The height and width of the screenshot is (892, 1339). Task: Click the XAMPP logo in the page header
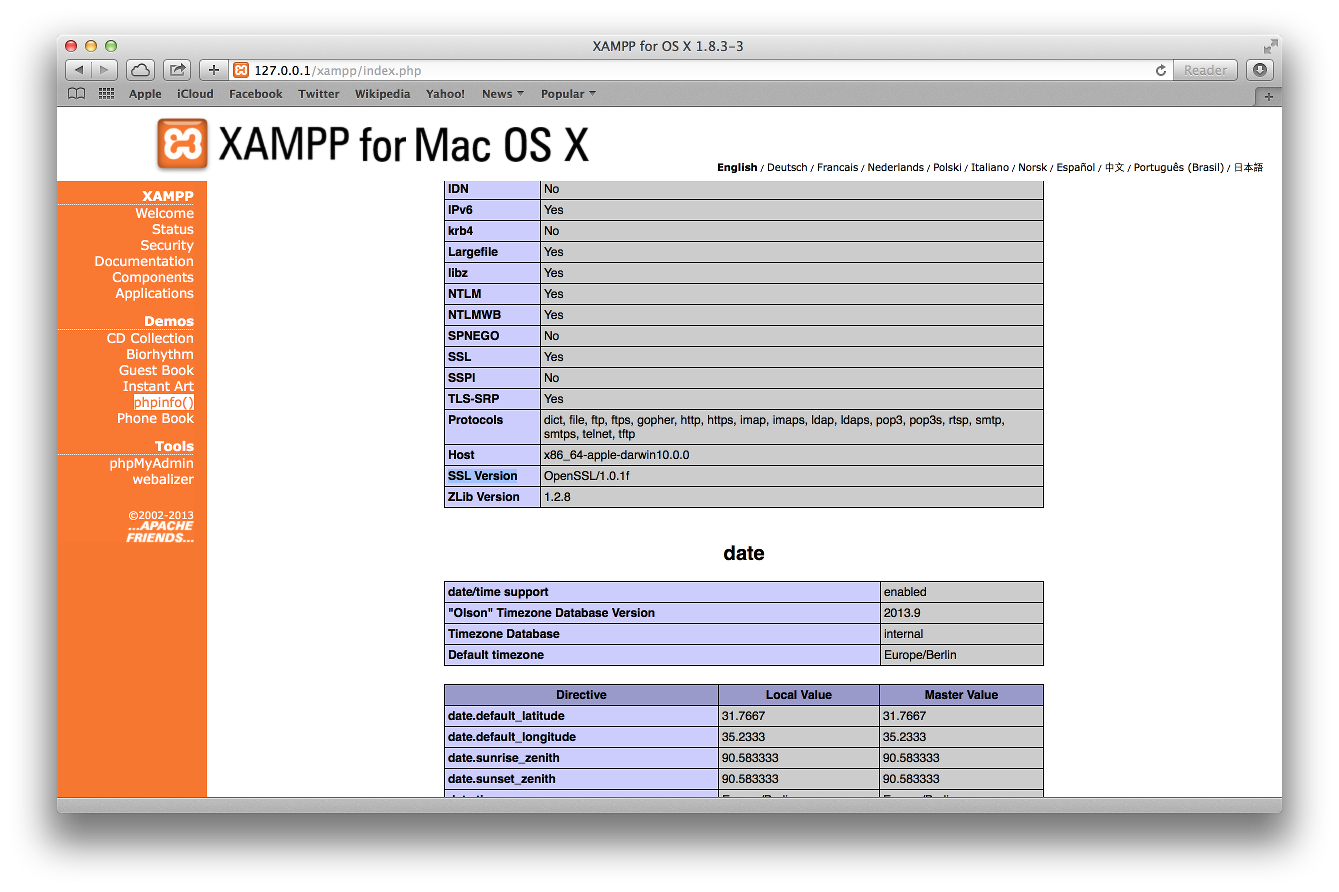(x=182, y=144)
